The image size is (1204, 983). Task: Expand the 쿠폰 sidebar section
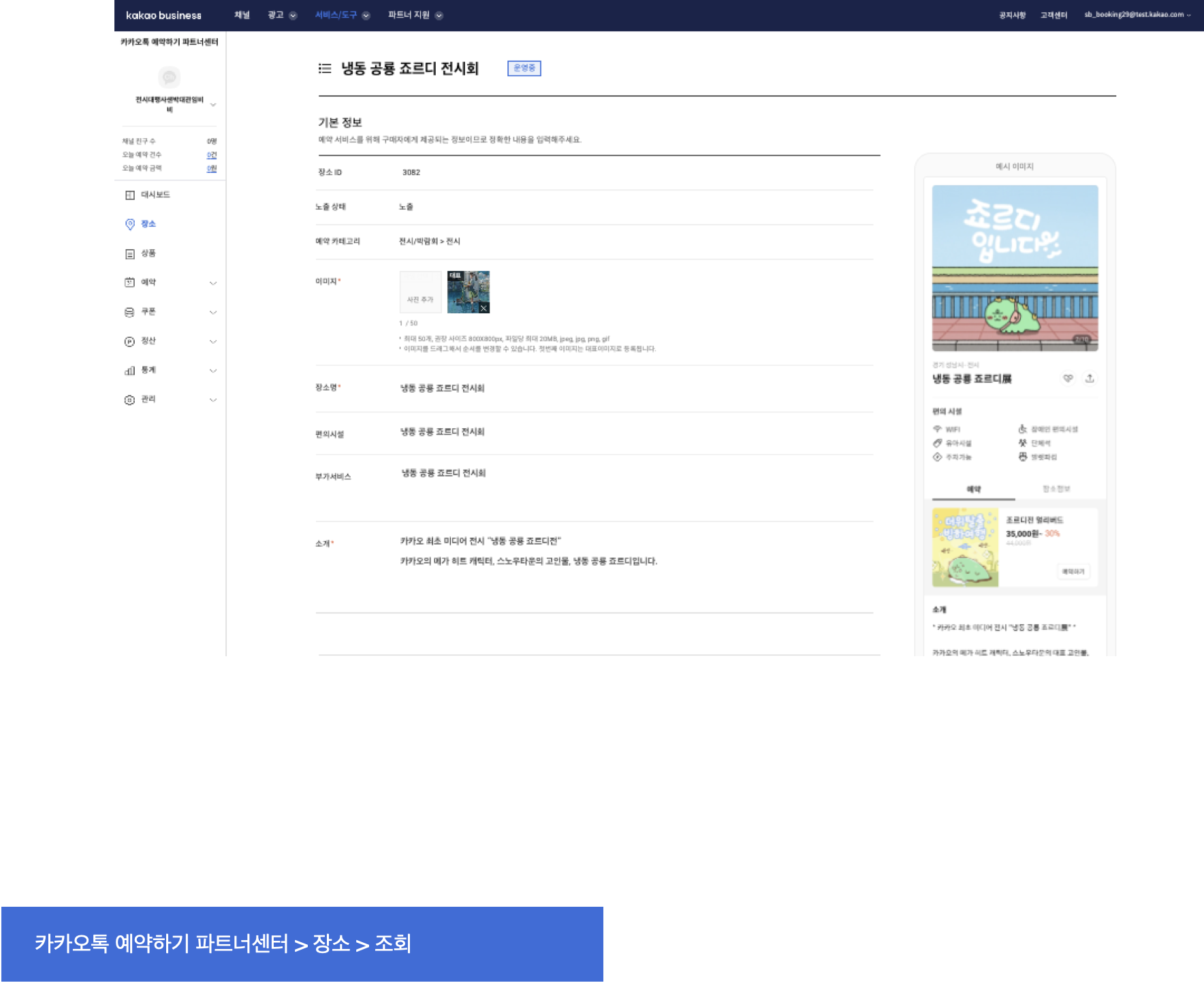point(212,312)
